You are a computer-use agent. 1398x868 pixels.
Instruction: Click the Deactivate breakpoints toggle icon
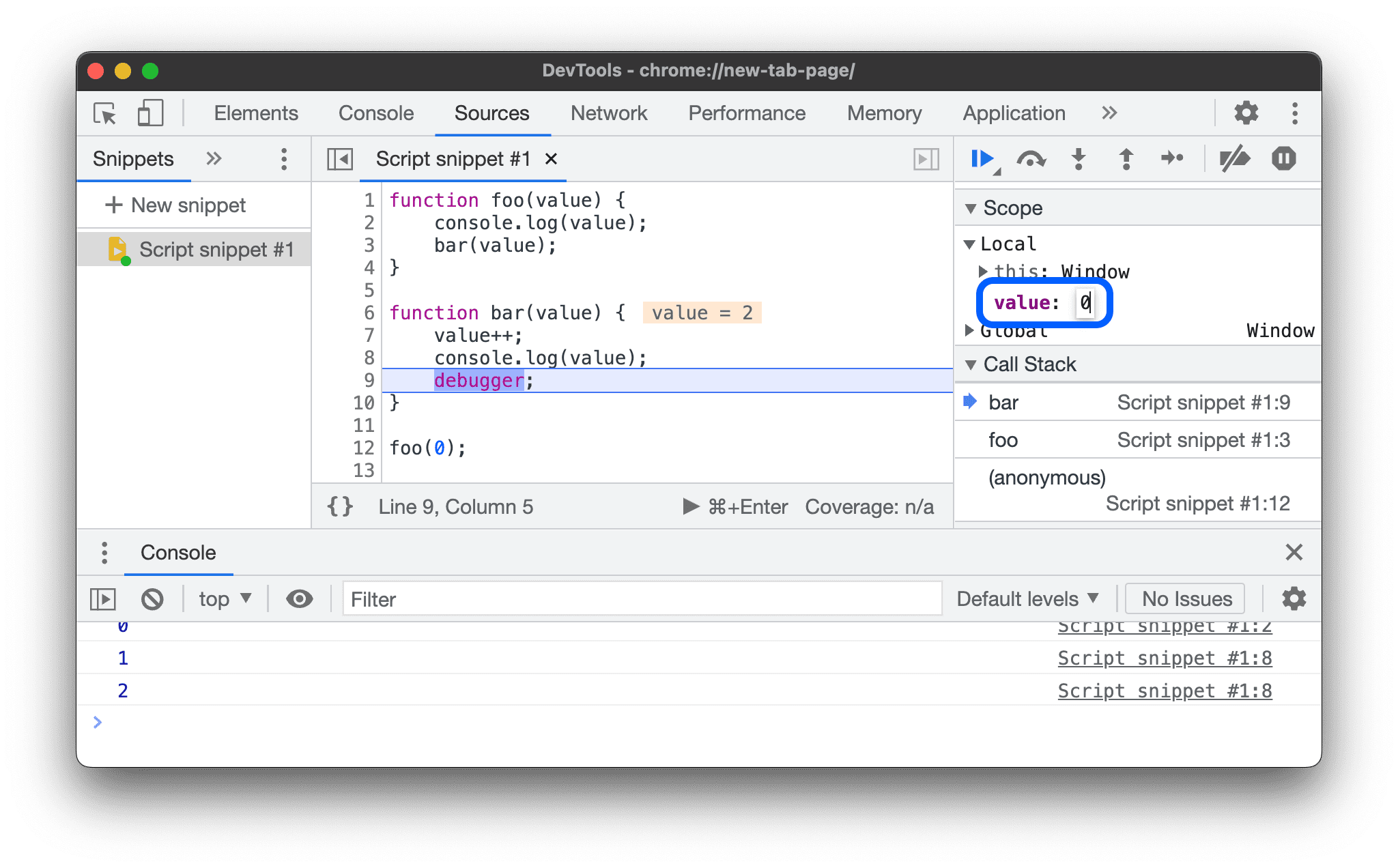[1231, 158]
